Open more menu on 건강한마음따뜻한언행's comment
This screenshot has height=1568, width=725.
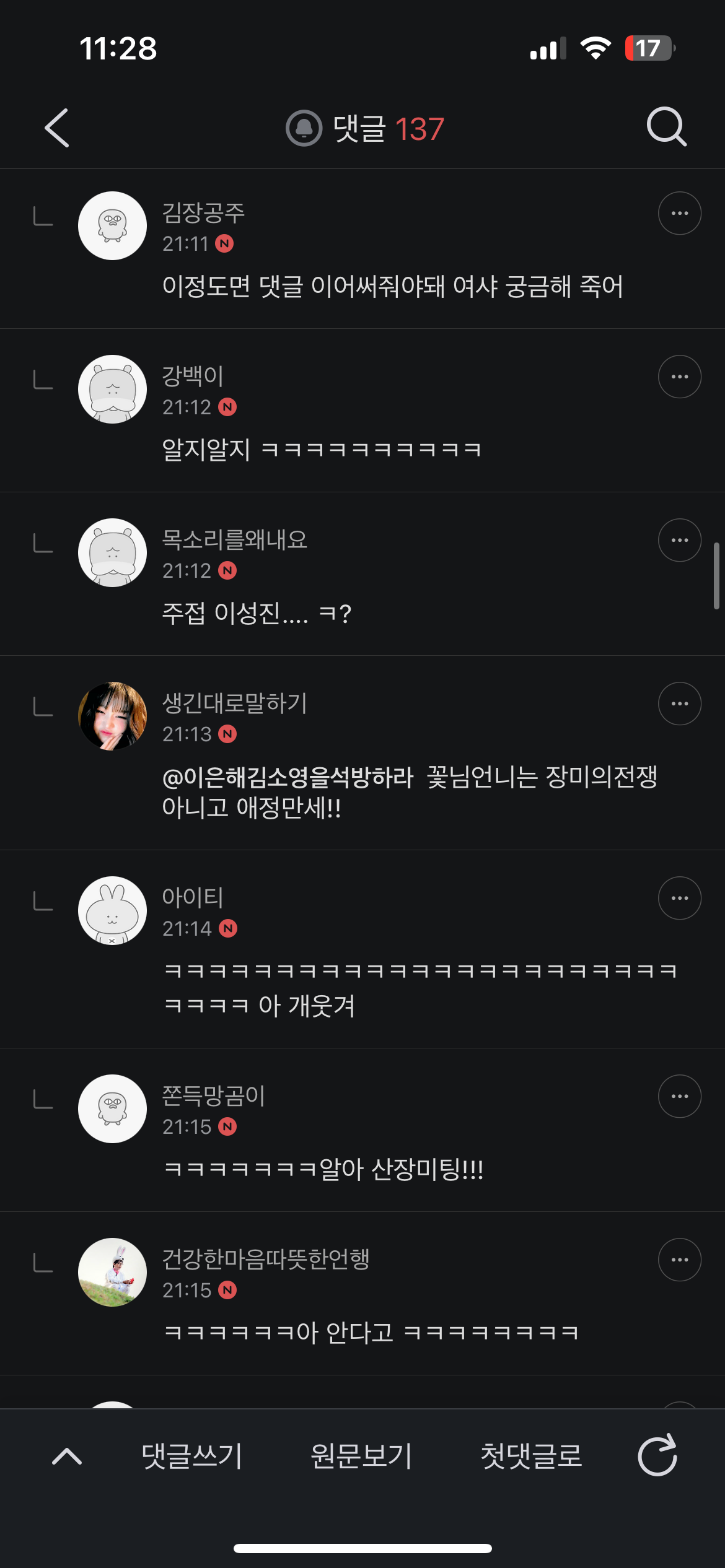pyautogui.click(x=679, y=1260)
